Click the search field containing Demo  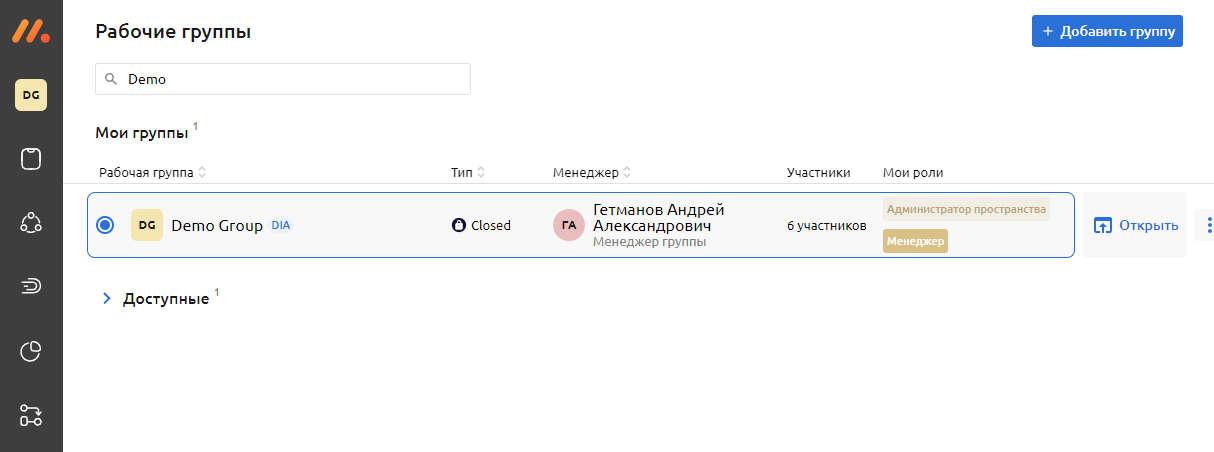(283, 79)
